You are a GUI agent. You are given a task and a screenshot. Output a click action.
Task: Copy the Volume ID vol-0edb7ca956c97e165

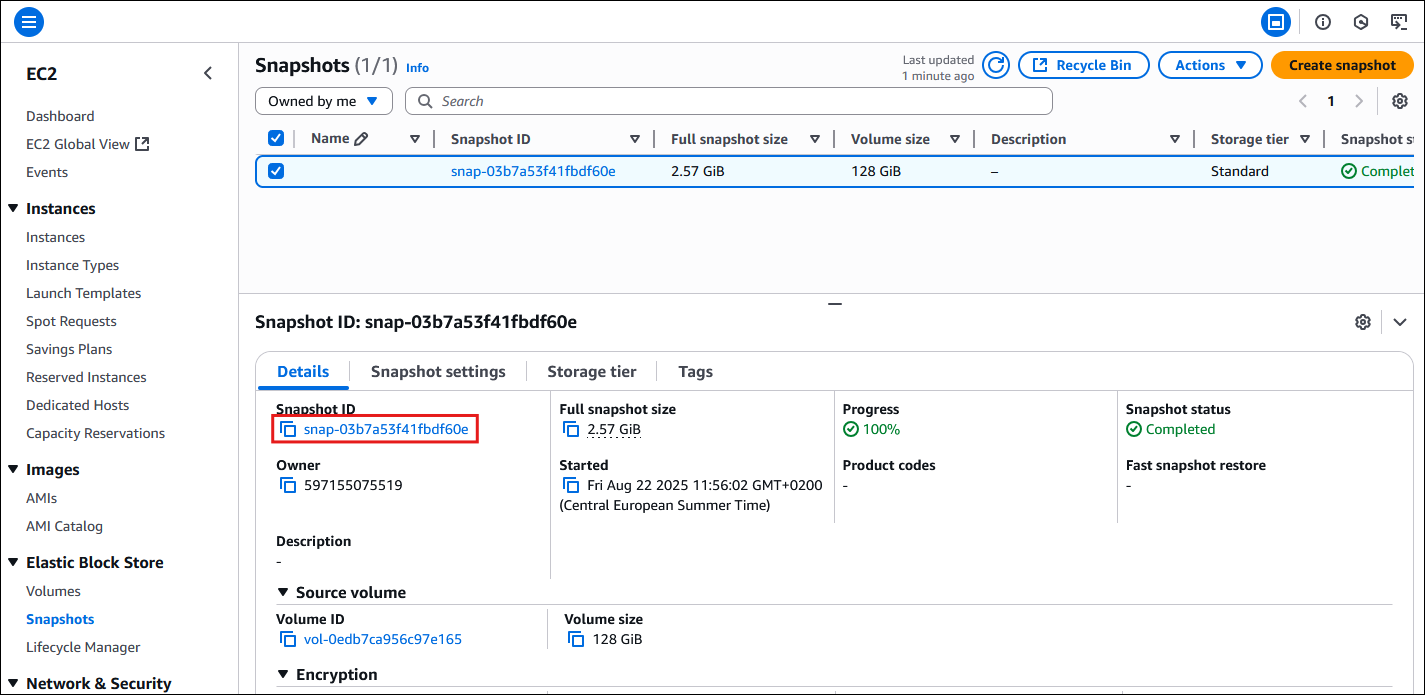(x=289, y=639)
